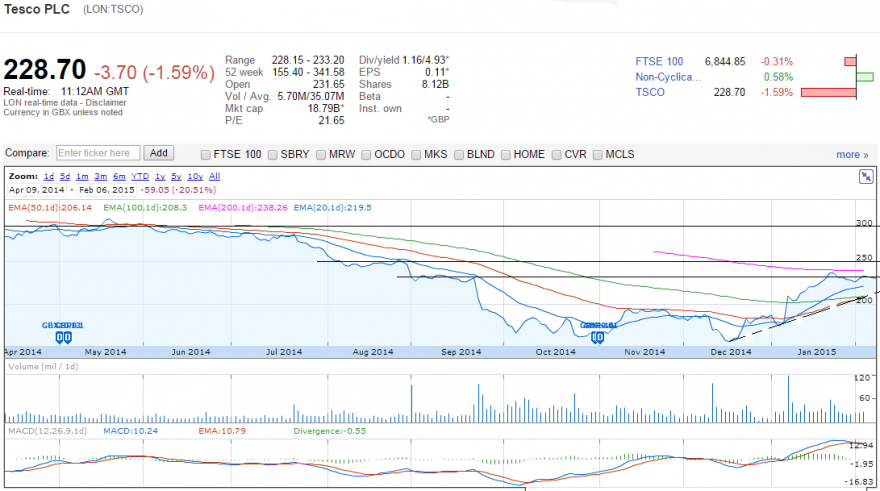The image size is (880, 491).
Task: Enable the SBRY comparison checkbox
Action: pos(273,155)
